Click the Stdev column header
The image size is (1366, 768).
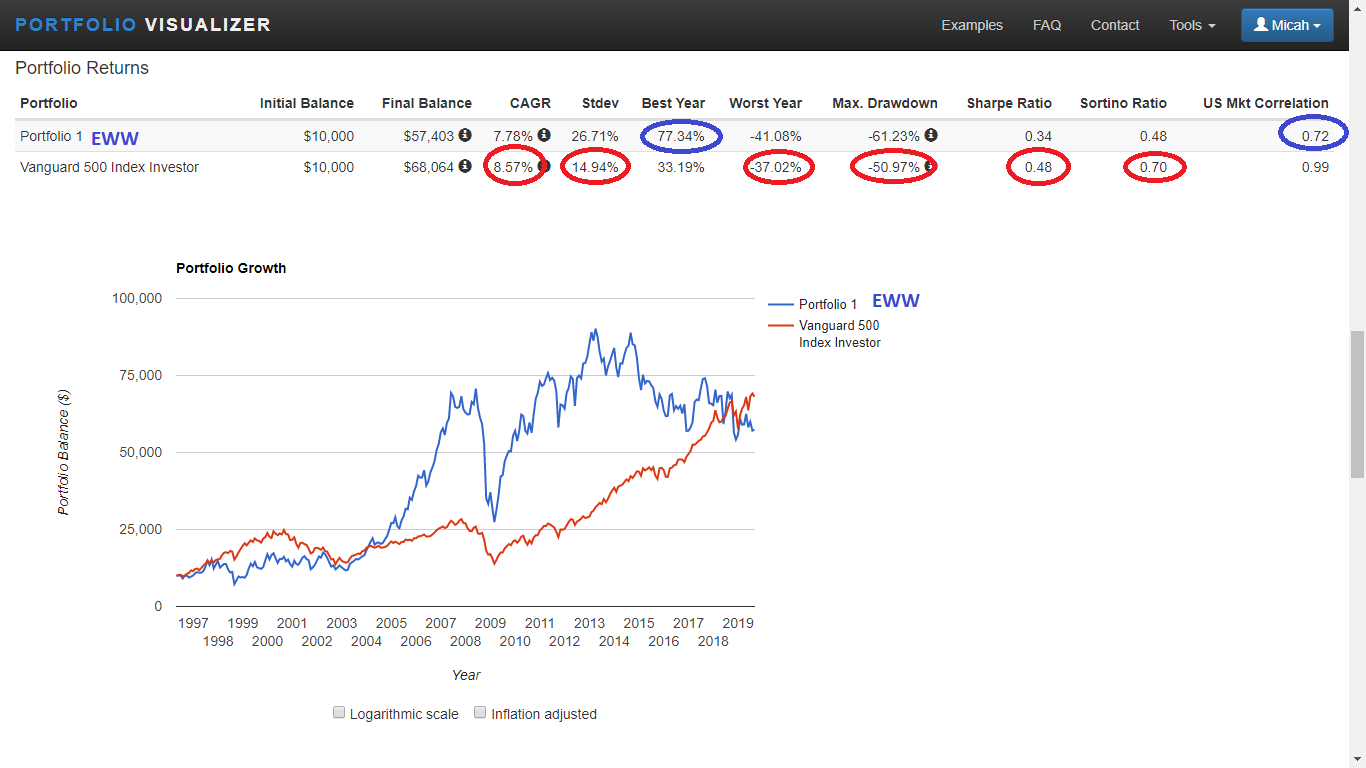click(600, 103)
